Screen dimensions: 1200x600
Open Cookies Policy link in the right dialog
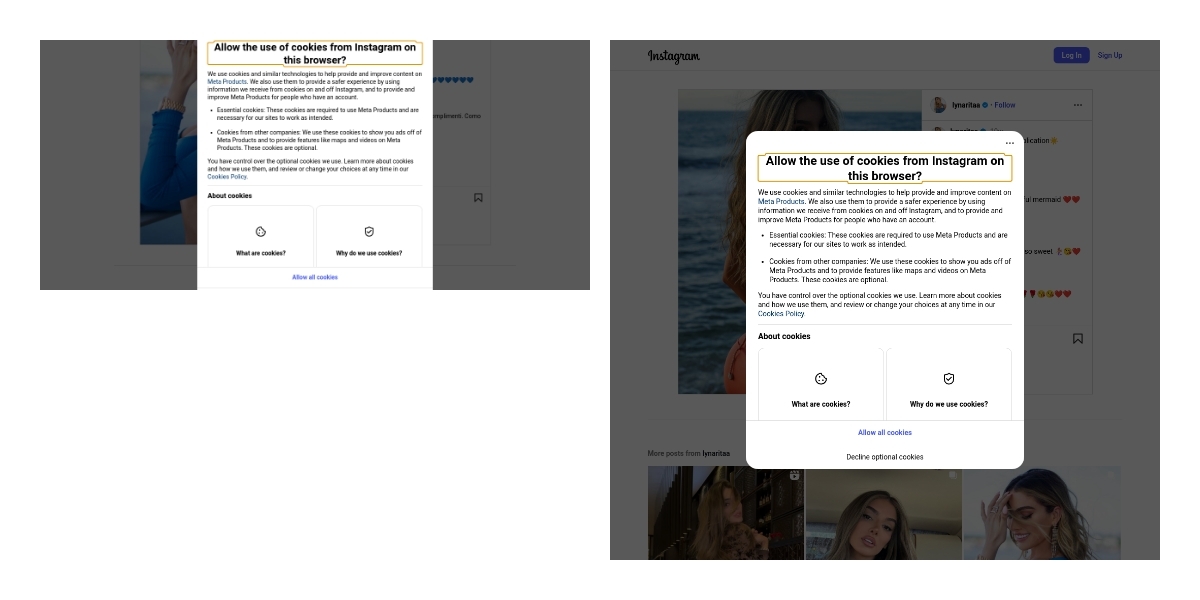[781, 314]
